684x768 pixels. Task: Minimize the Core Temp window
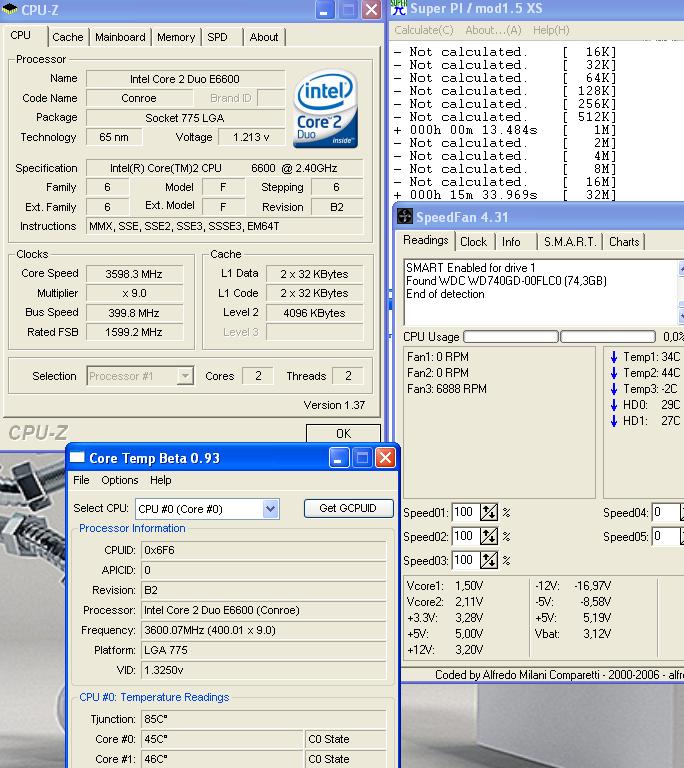coord(339,458)
